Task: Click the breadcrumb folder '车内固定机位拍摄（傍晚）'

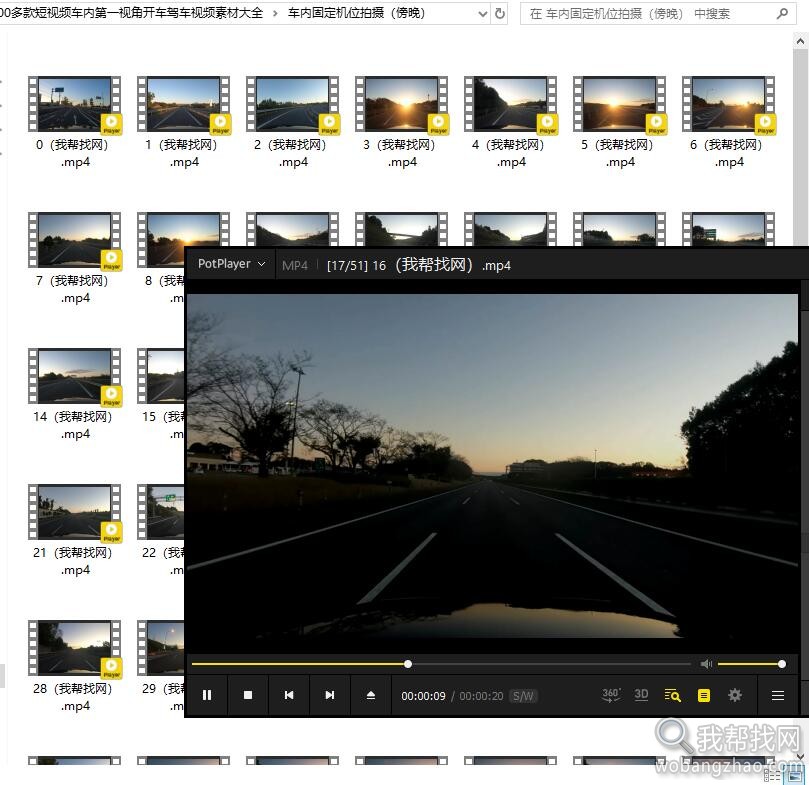Action: [x=357, y=13]
